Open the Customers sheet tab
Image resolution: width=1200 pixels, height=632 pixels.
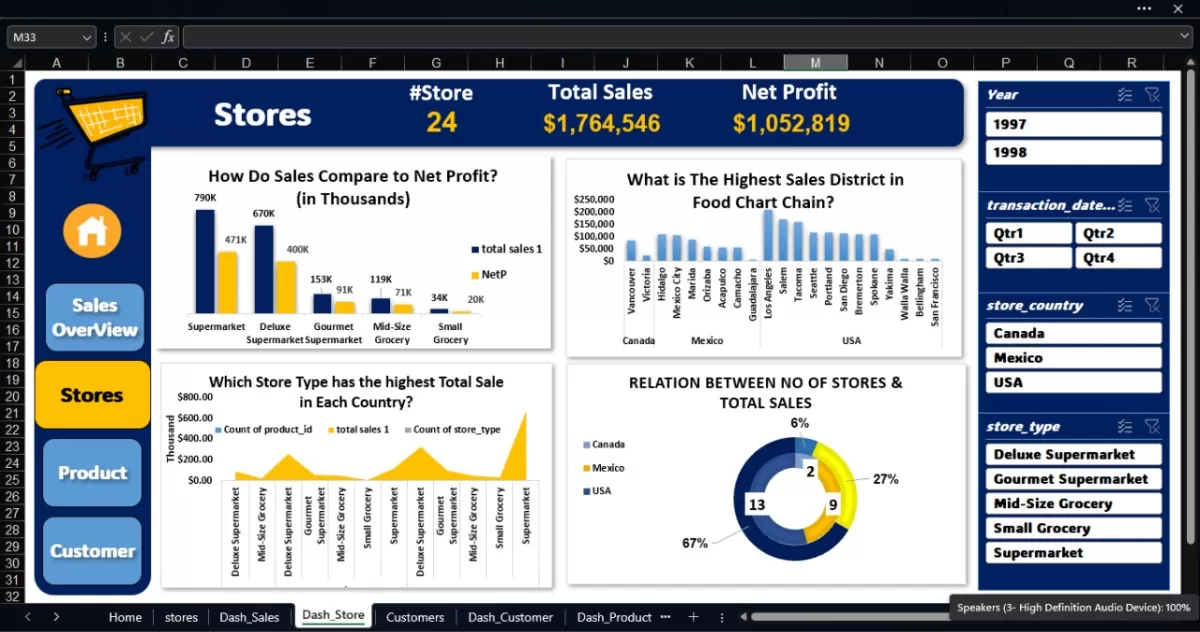click(414, 617)
